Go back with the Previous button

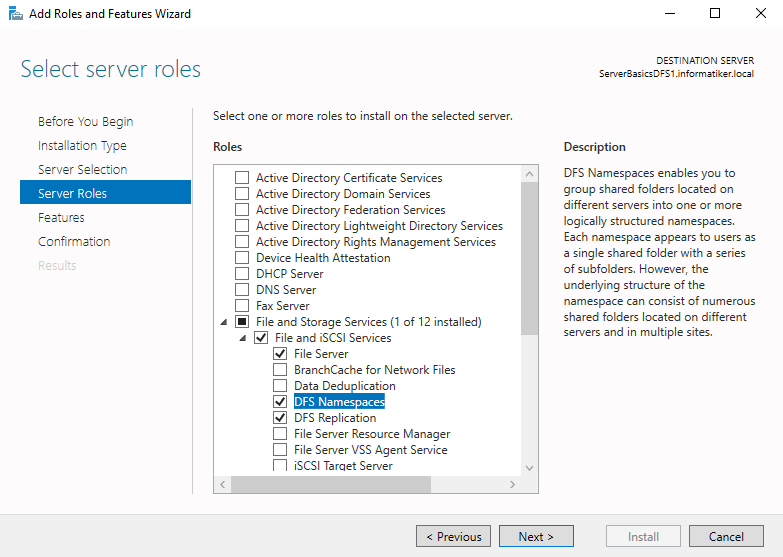(453, 536)
